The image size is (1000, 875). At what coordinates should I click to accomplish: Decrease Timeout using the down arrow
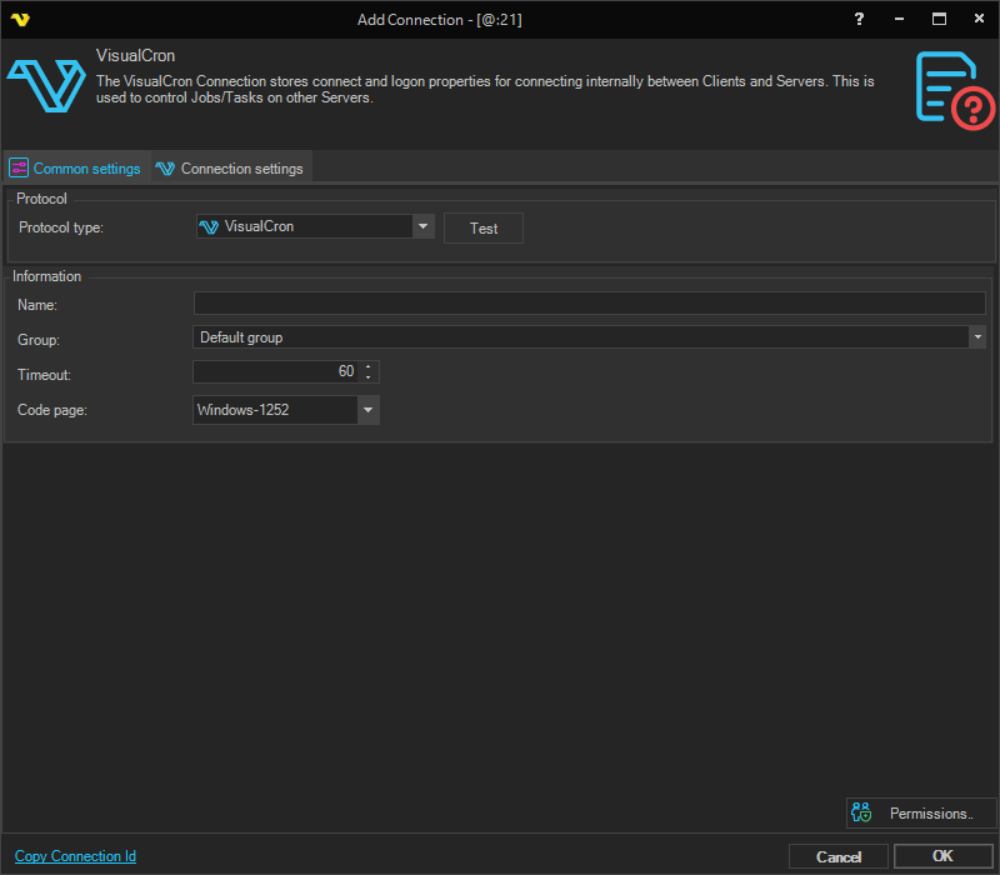(x=369, y=377)
